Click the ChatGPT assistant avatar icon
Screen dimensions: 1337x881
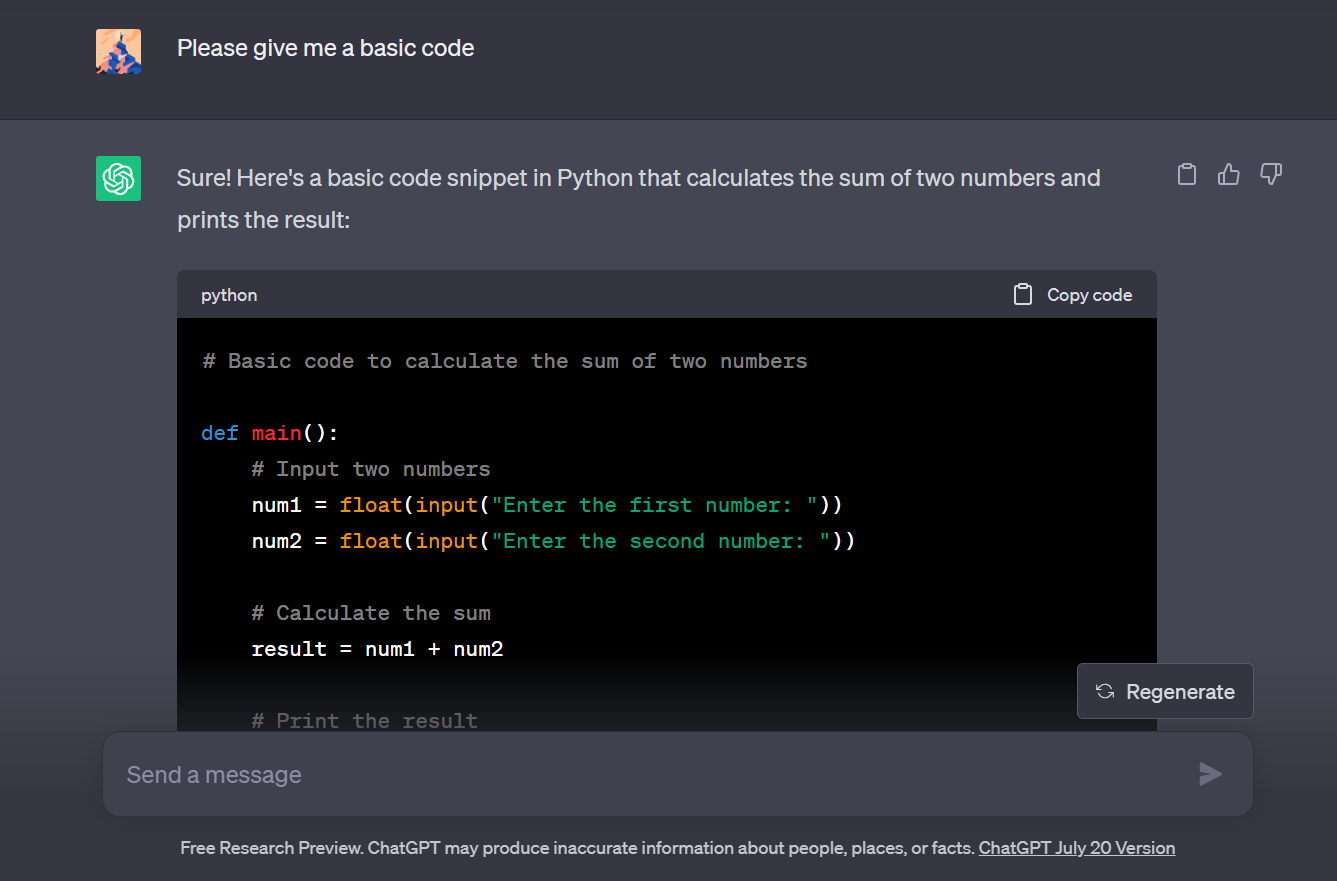118,177
